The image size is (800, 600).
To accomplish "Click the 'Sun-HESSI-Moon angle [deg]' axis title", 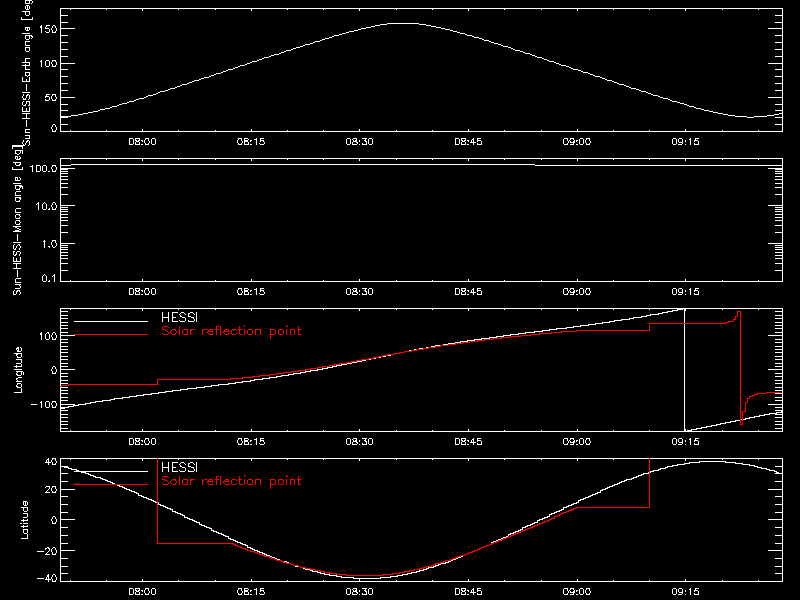I will [x=17, y=220].
